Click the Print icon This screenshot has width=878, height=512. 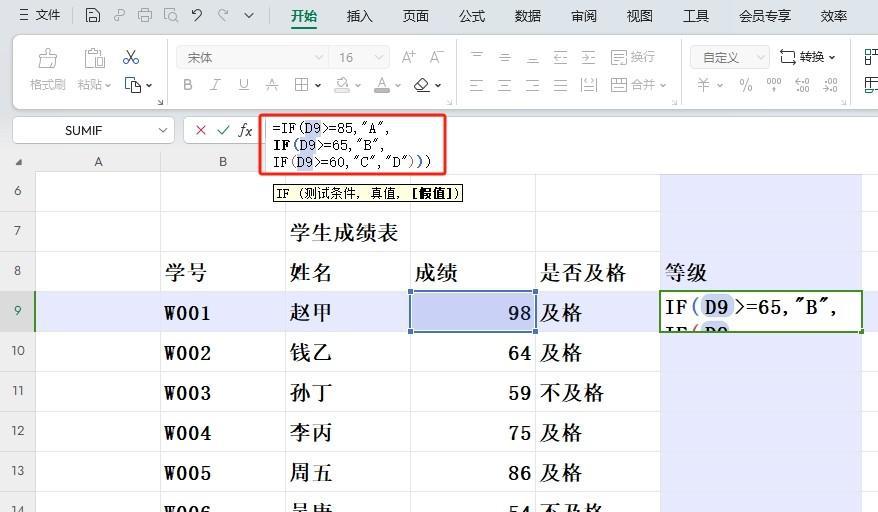pyautogui.click(x=144, y=15)
